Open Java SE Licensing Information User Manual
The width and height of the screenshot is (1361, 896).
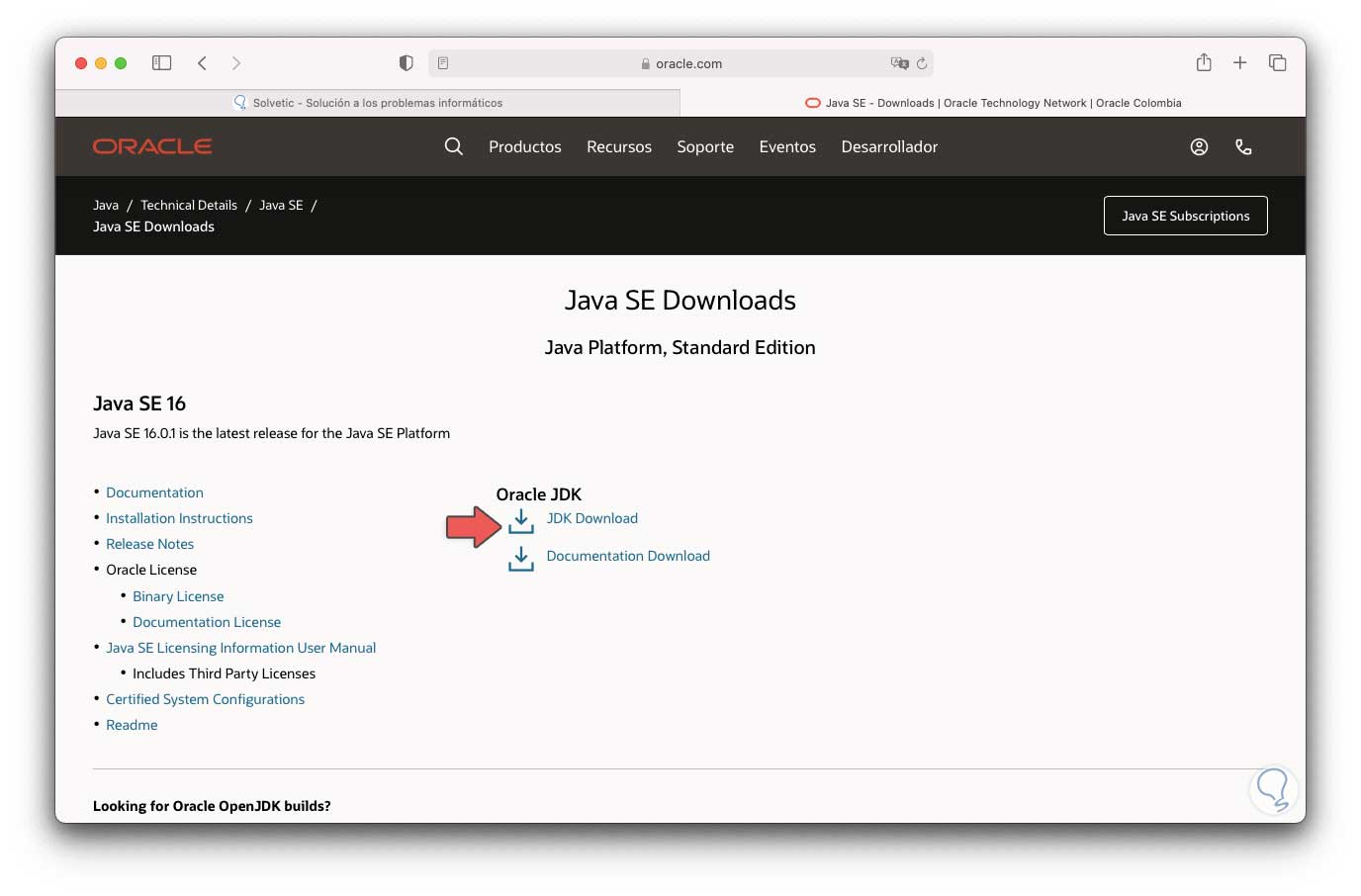coord(240,648)
